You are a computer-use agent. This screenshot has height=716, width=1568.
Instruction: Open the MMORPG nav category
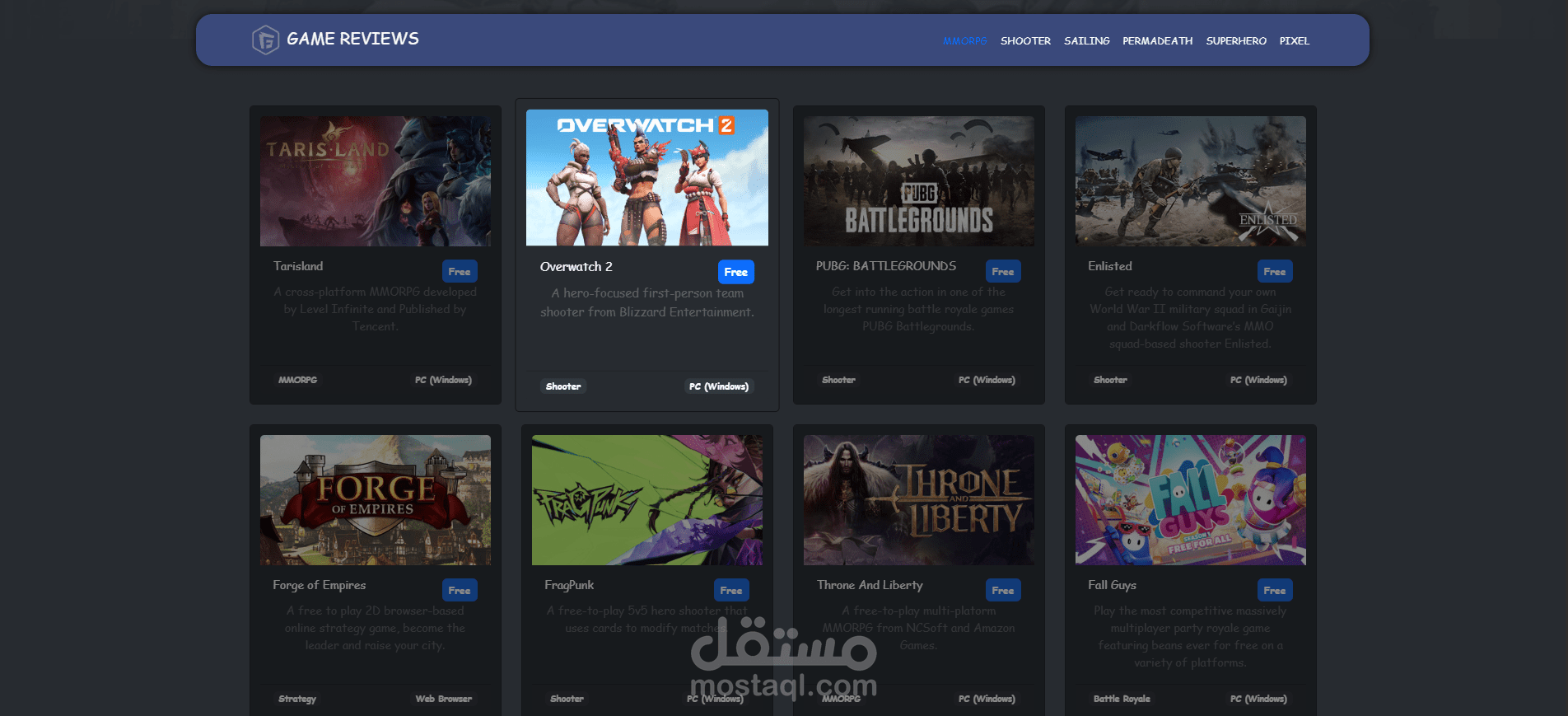tap(964, 41)
